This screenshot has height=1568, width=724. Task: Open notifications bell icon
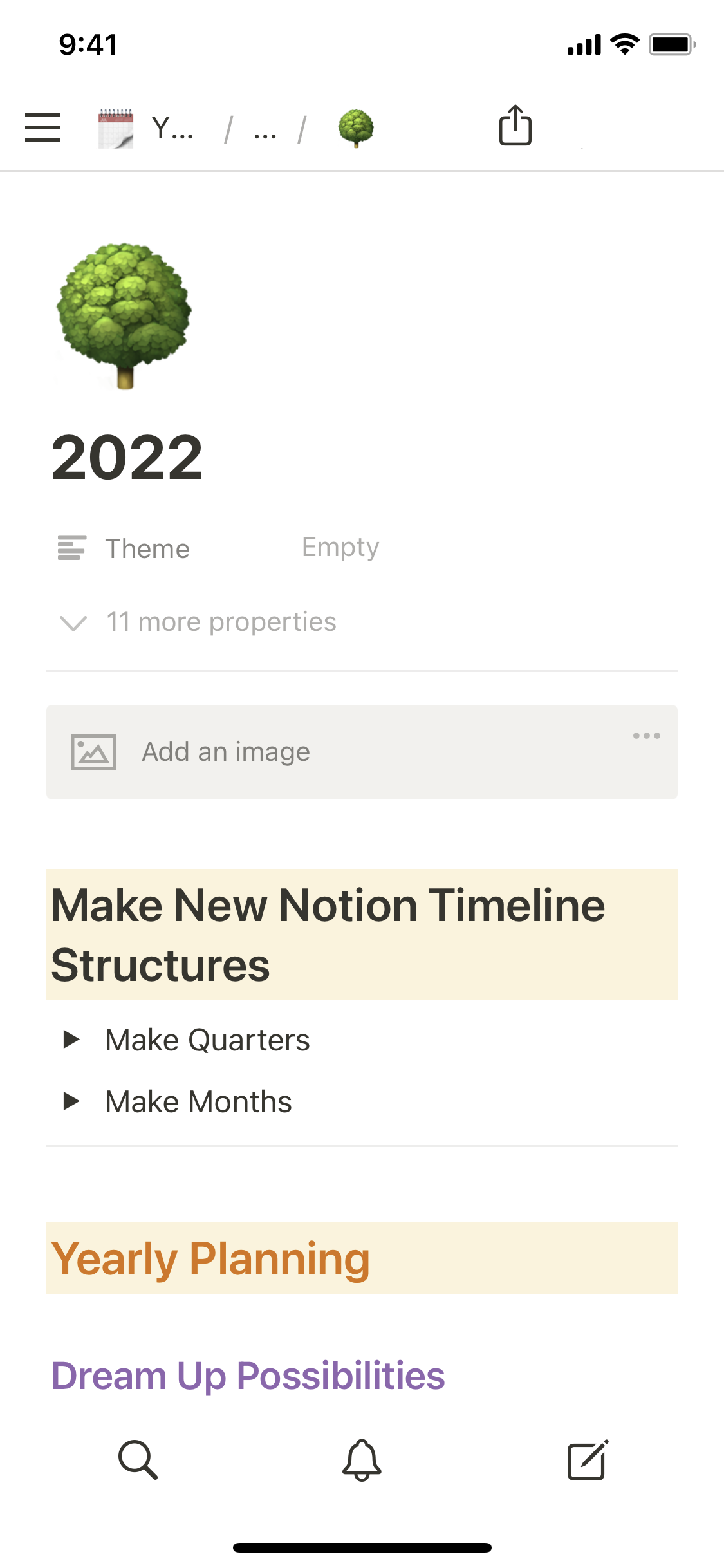362,1460
